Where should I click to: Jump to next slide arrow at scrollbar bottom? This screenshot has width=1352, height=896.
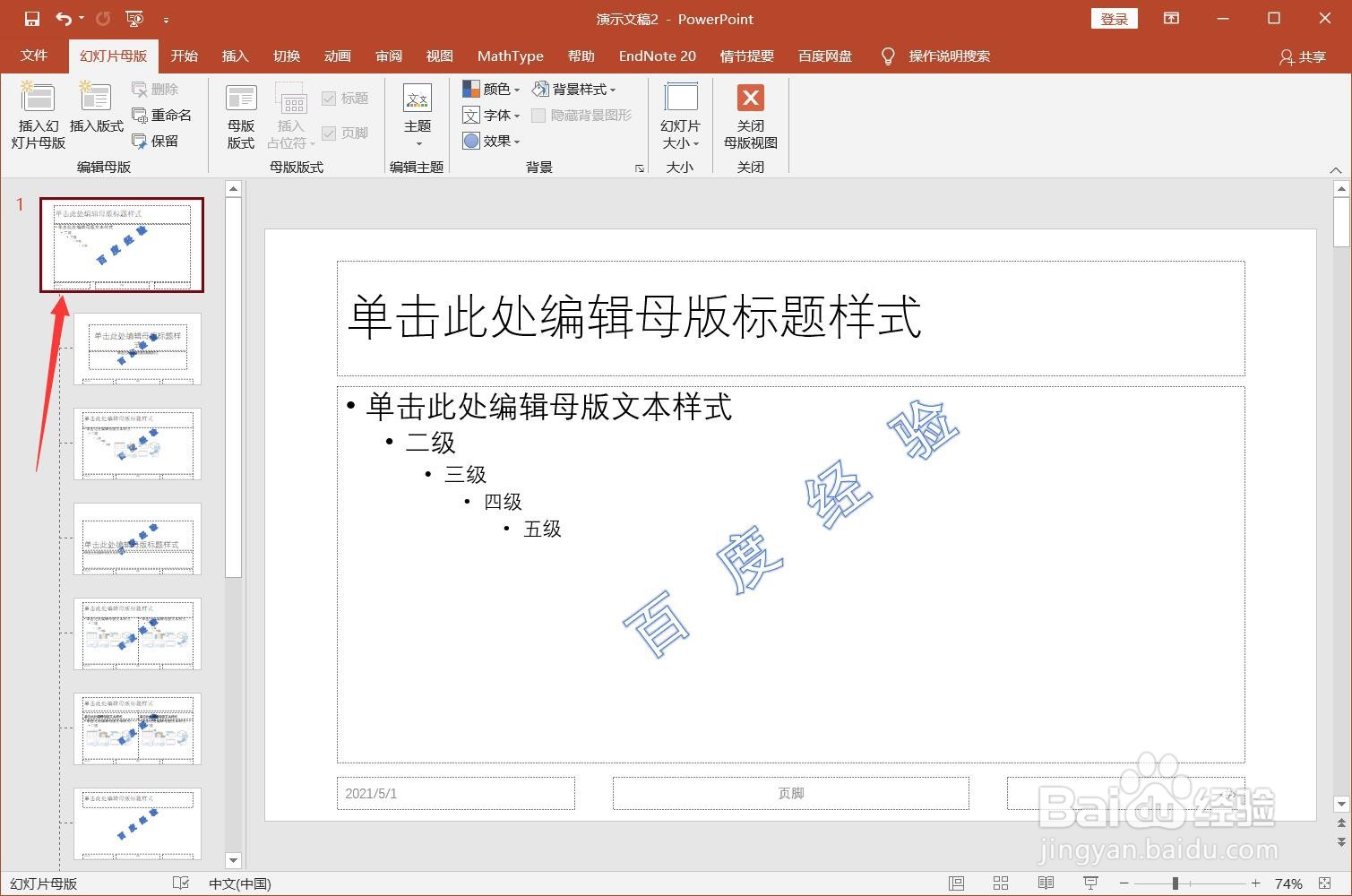[x=1341, y=842]
